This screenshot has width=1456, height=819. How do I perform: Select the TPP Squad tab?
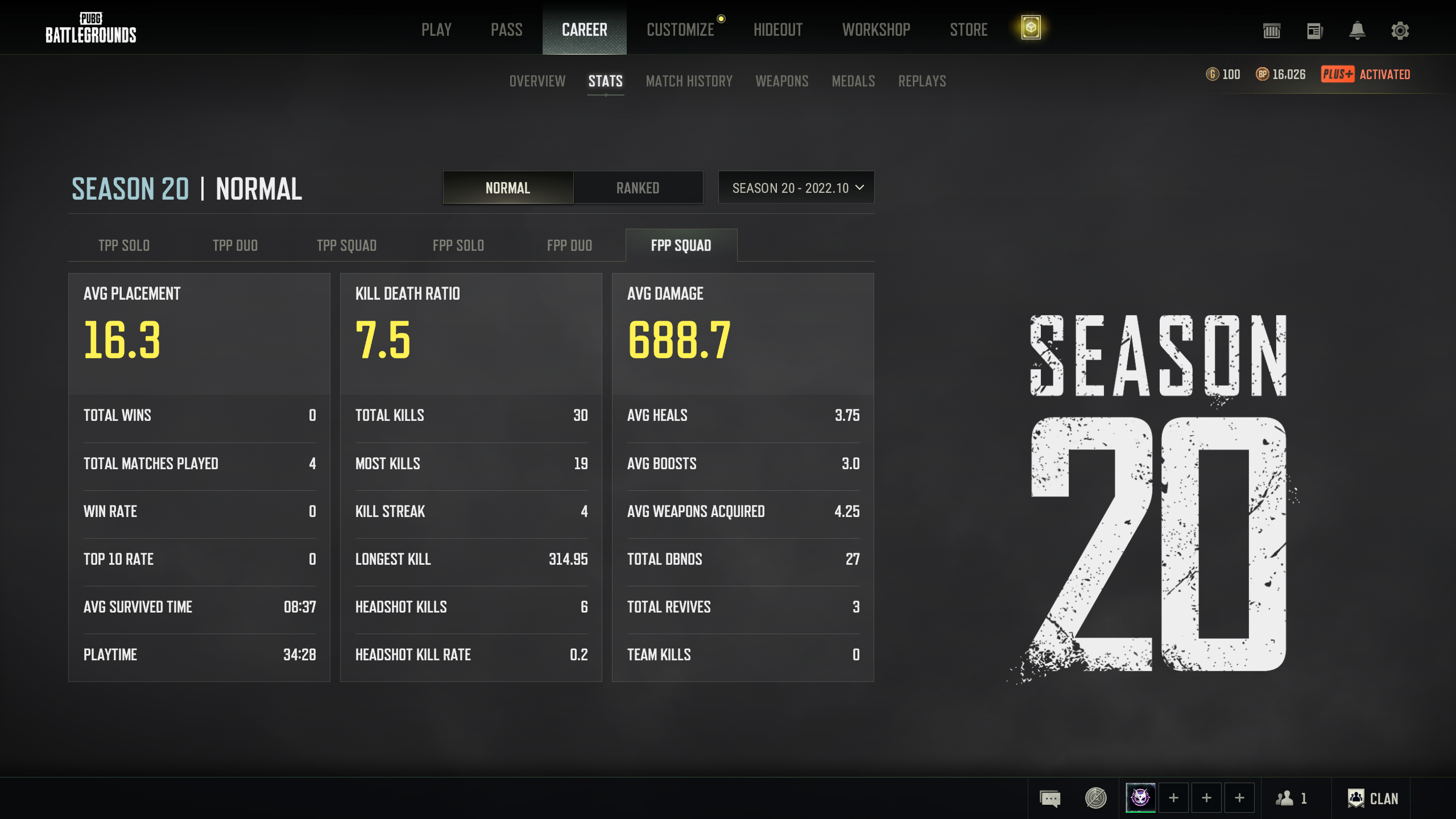(347, 245)
